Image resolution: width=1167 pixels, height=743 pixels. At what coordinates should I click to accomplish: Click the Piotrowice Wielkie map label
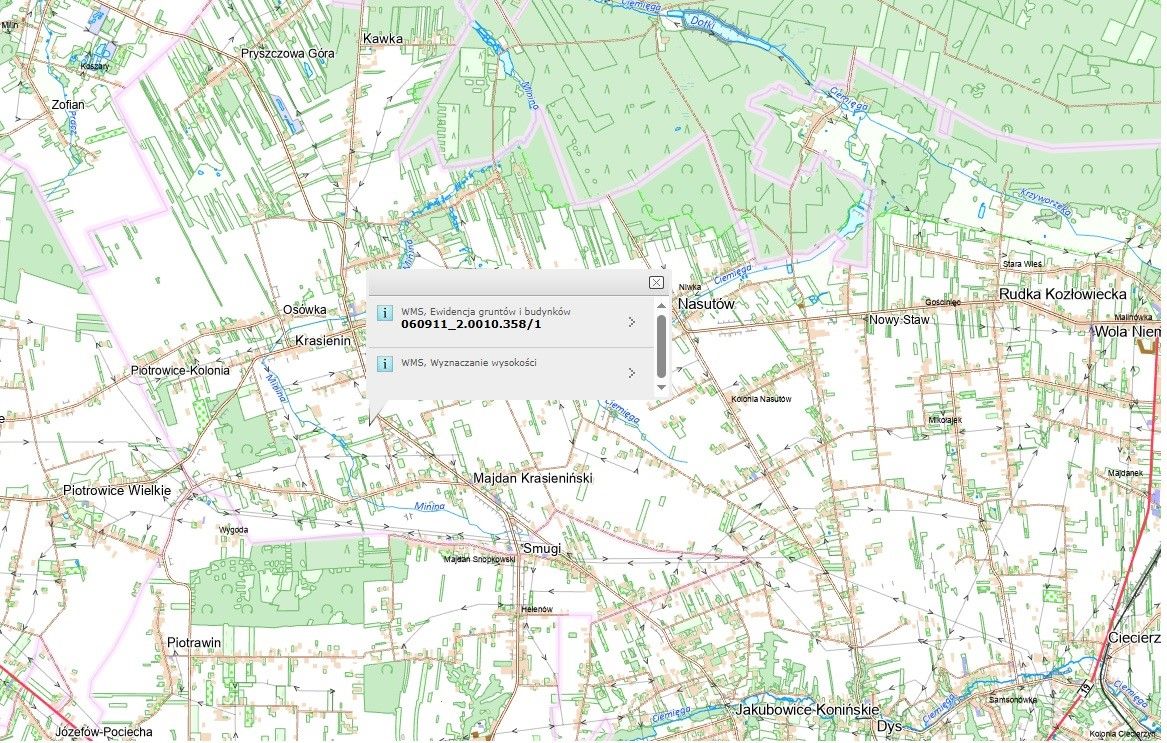[x=117, y=491]
